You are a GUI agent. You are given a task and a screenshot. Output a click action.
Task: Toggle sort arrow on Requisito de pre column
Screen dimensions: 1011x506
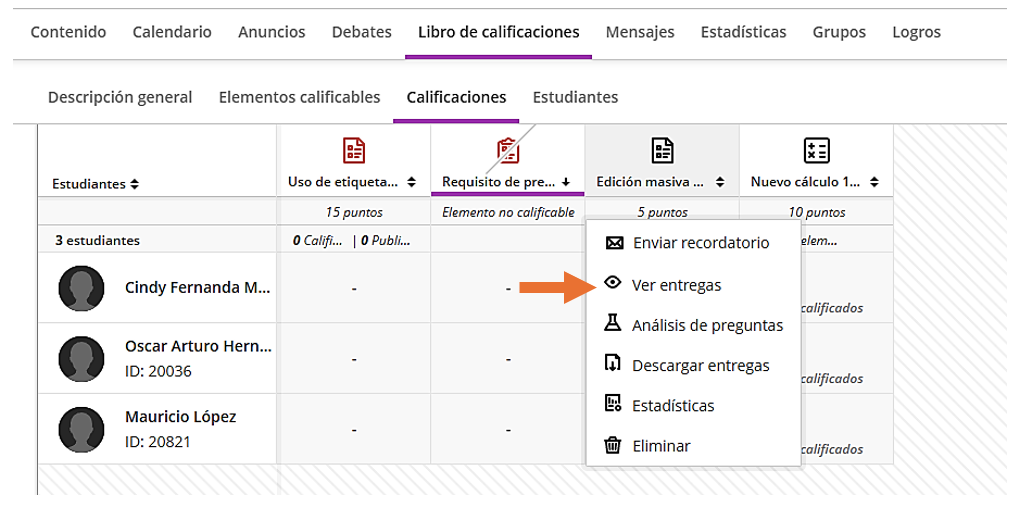click(x=566, y=182)
